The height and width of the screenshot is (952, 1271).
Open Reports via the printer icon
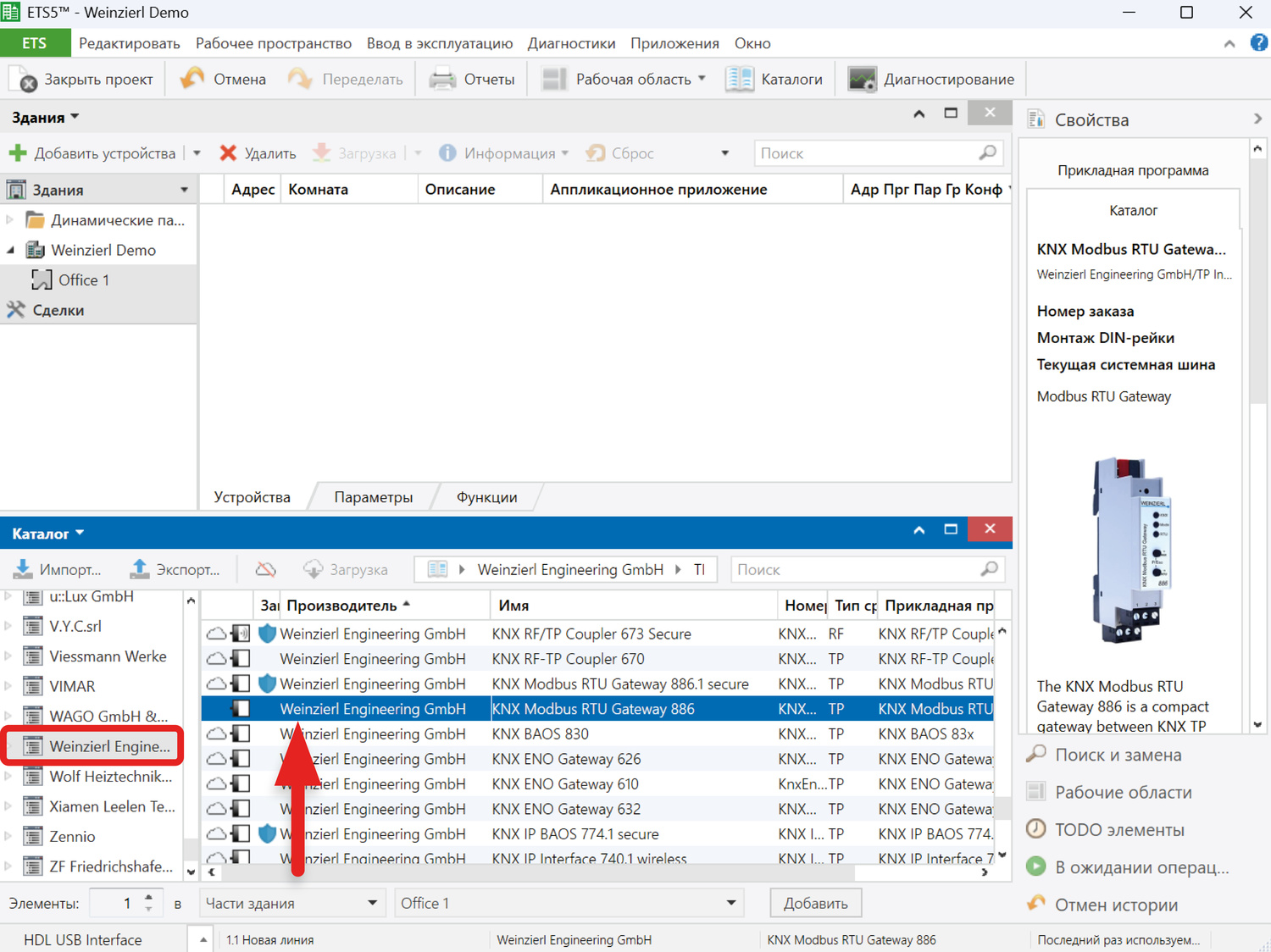(x=442, y=79)
